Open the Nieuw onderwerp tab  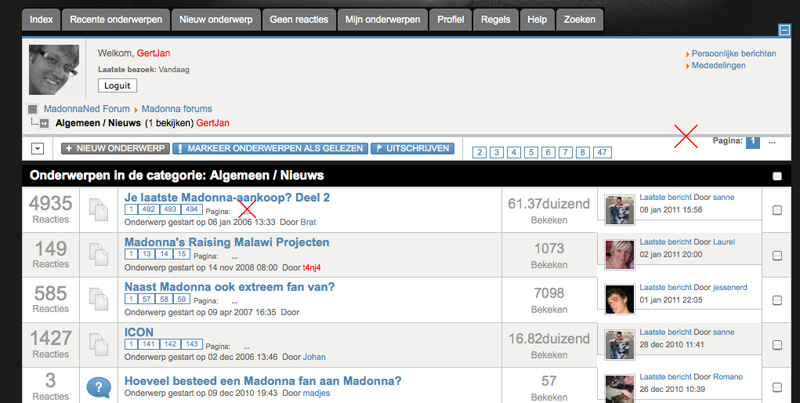[216, 20]
